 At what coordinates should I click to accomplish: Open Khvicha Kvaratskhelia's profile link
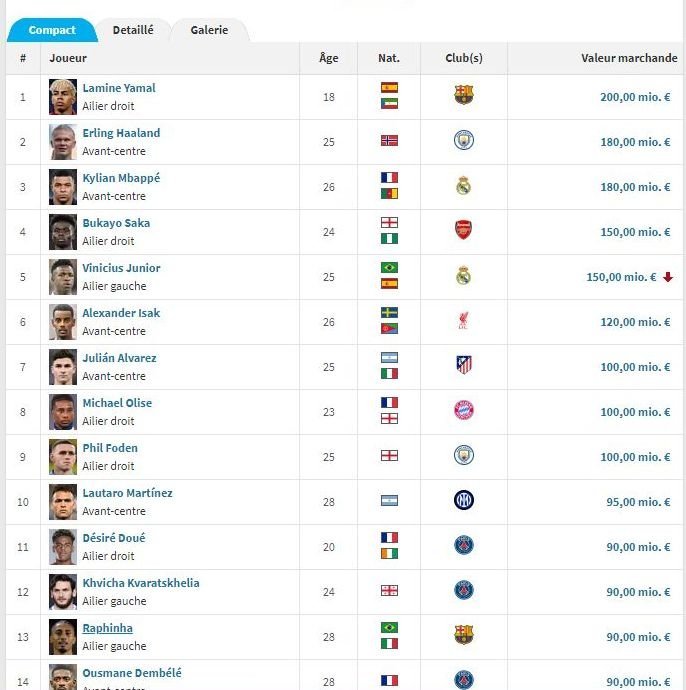pyautogui.click(x=141, y=583)
